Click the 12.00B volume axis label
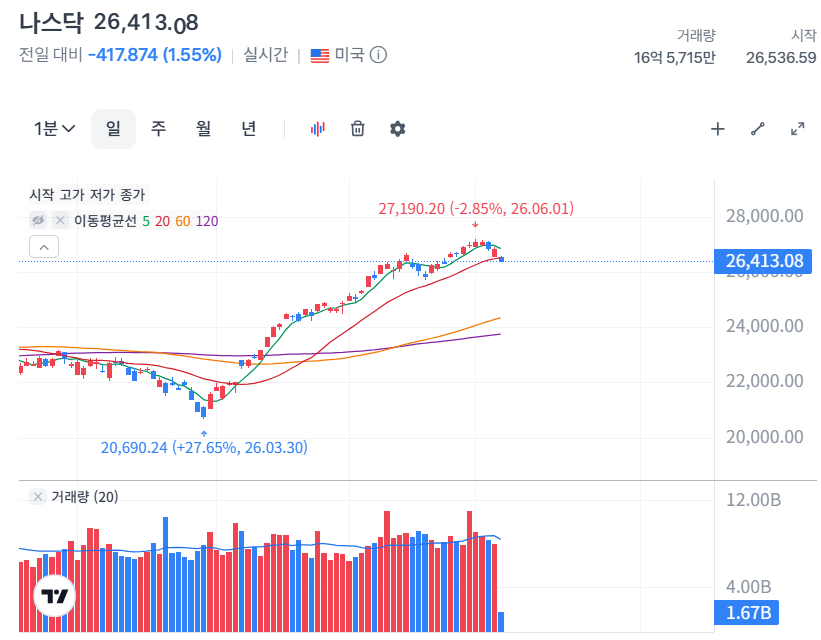The width and height of the screenshot is (821, 640). pos(753,500)
